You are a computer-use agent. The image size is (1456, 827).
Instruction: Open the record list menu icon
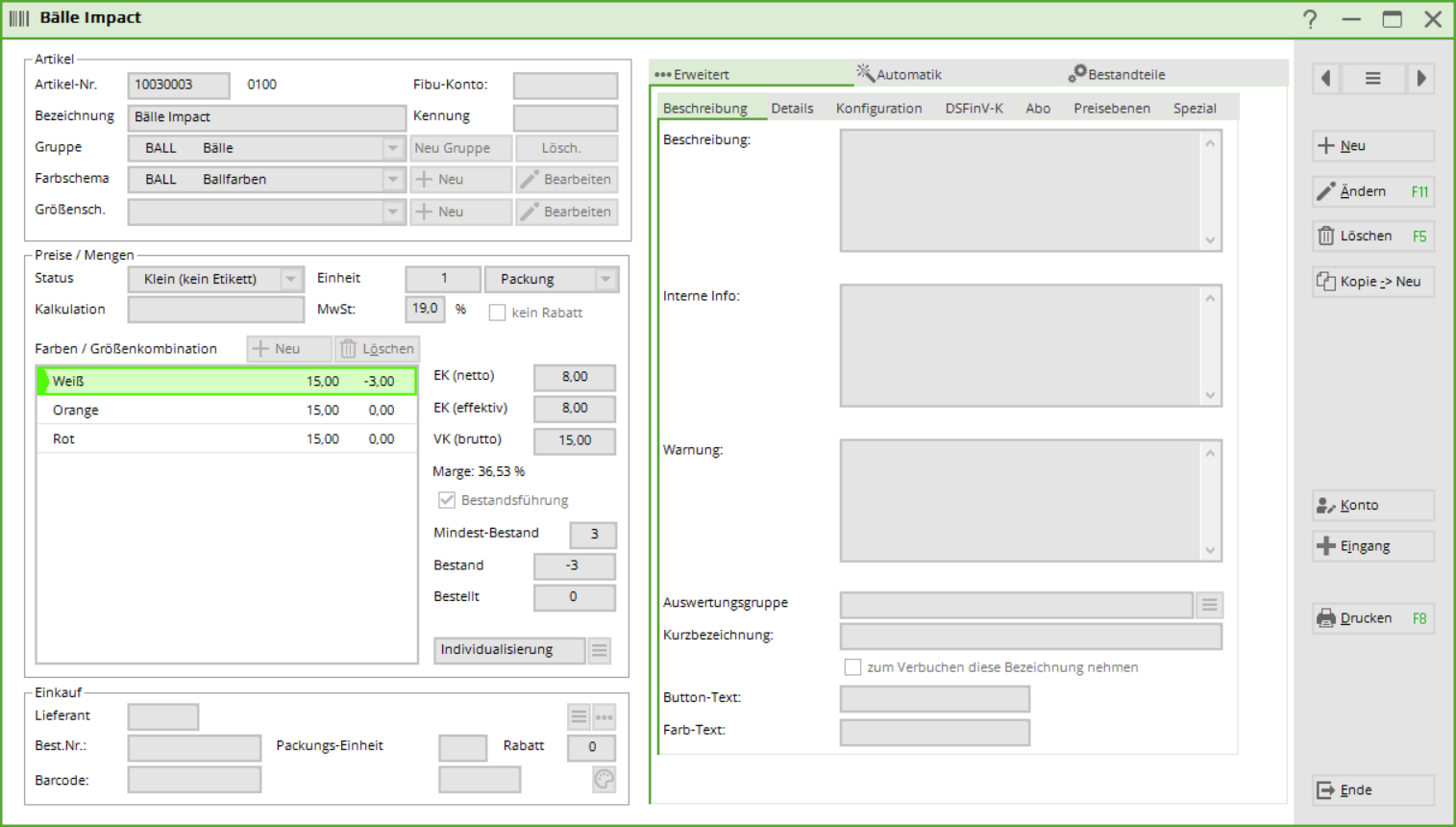point(1372,79)
